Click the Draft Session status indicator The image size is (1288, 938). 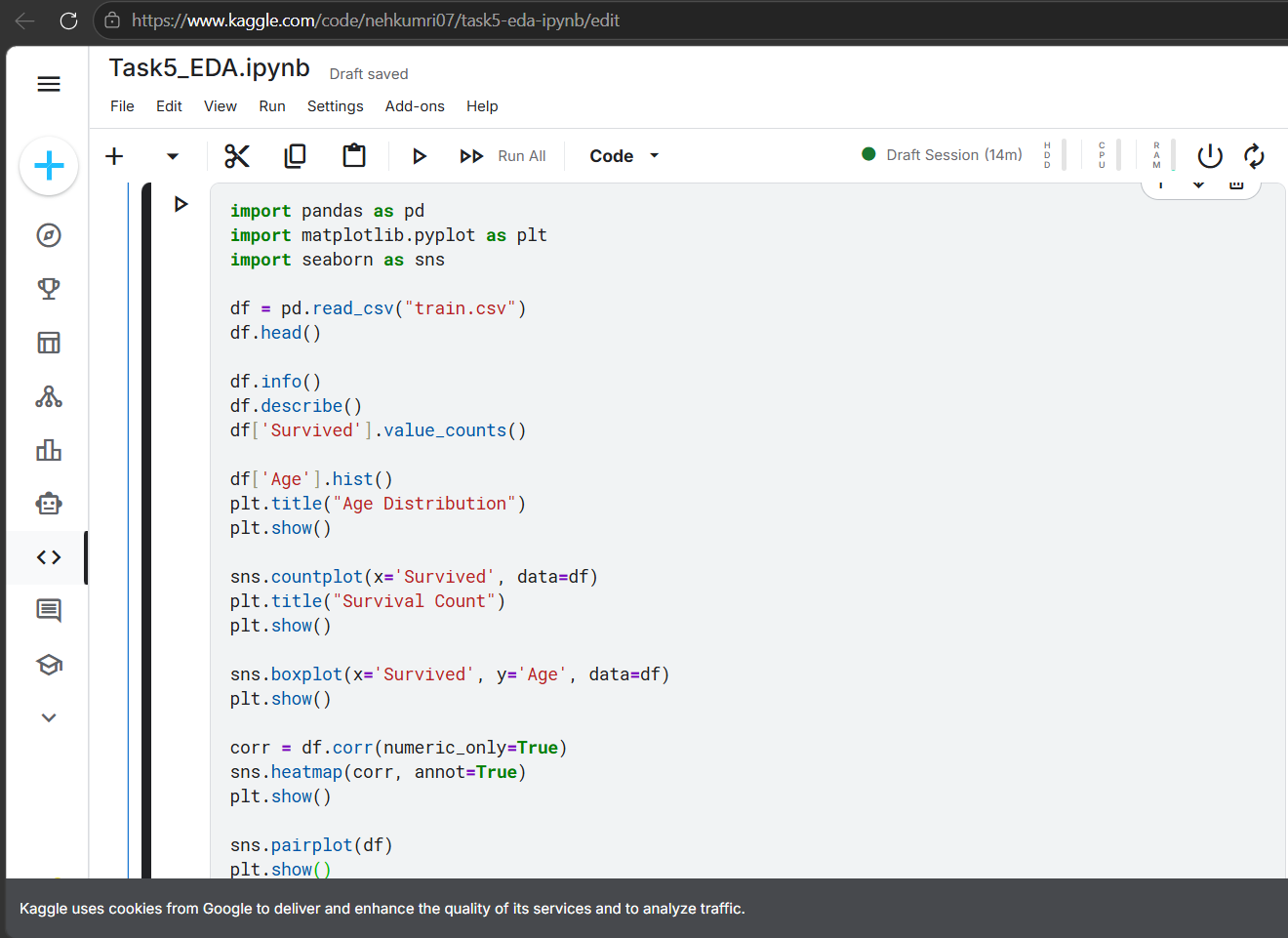coord(943,155)
